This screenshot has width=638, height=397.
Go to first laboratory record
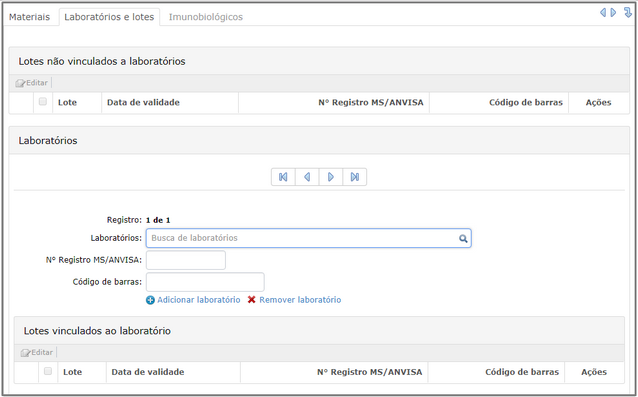click(283, 177)
